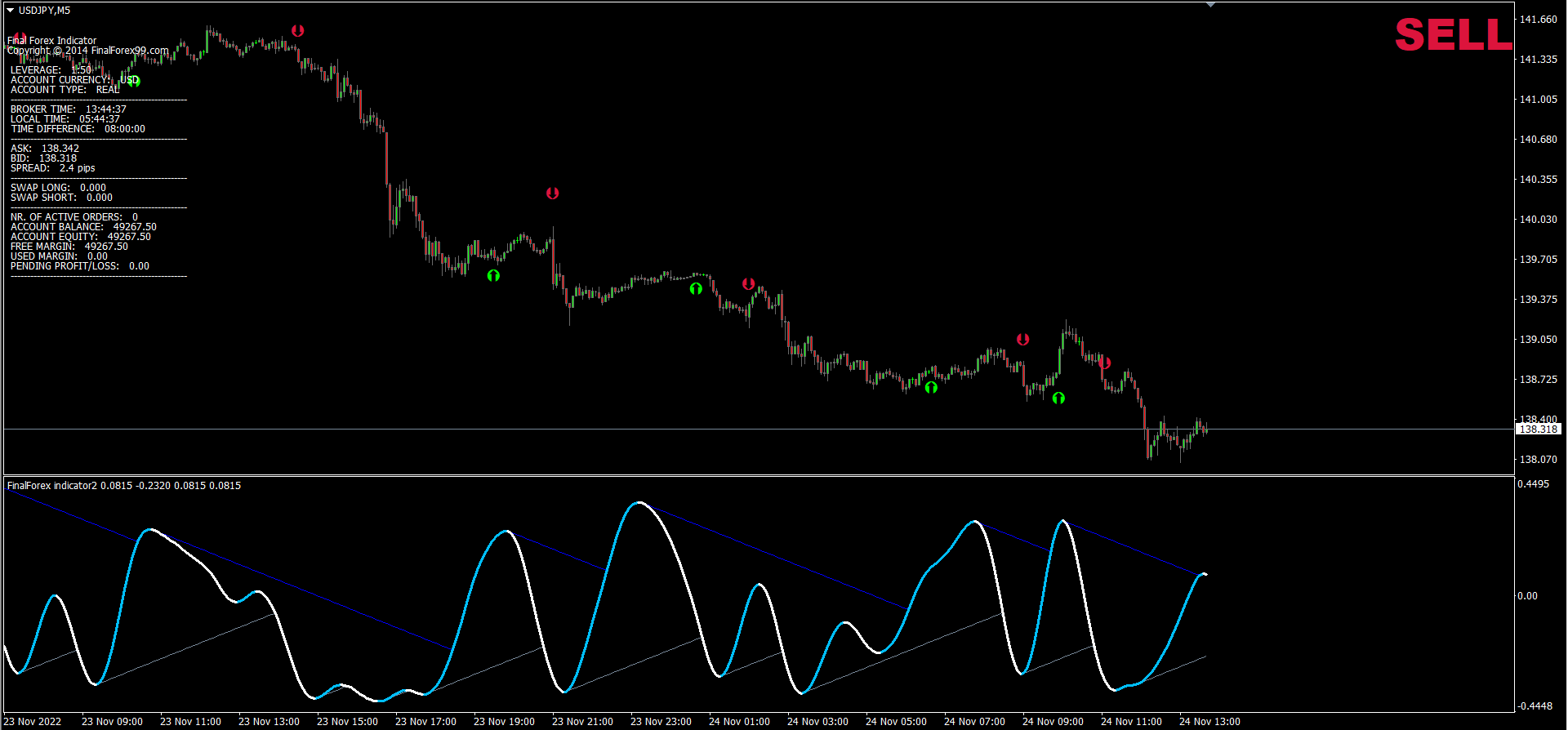Select the red sell arrow at 139.050 level
Screen dimensions: 1568x730
coord(1023,340)
